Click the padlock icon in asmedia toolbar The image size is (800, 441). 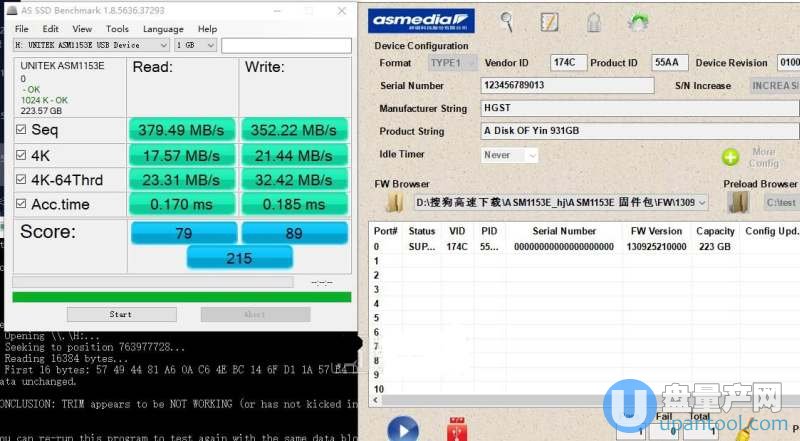[592, 21]
